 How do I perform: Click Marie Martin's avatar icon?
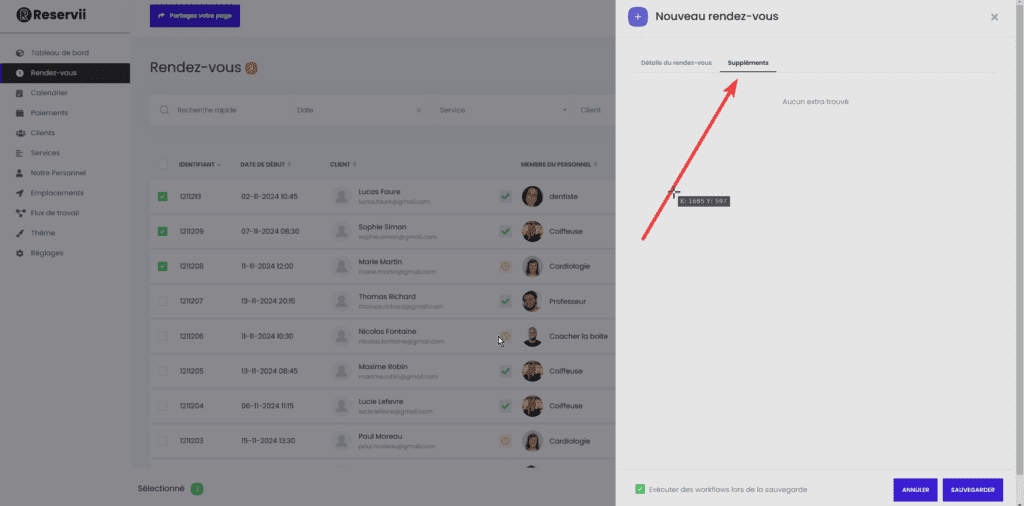tap(342, 266)
